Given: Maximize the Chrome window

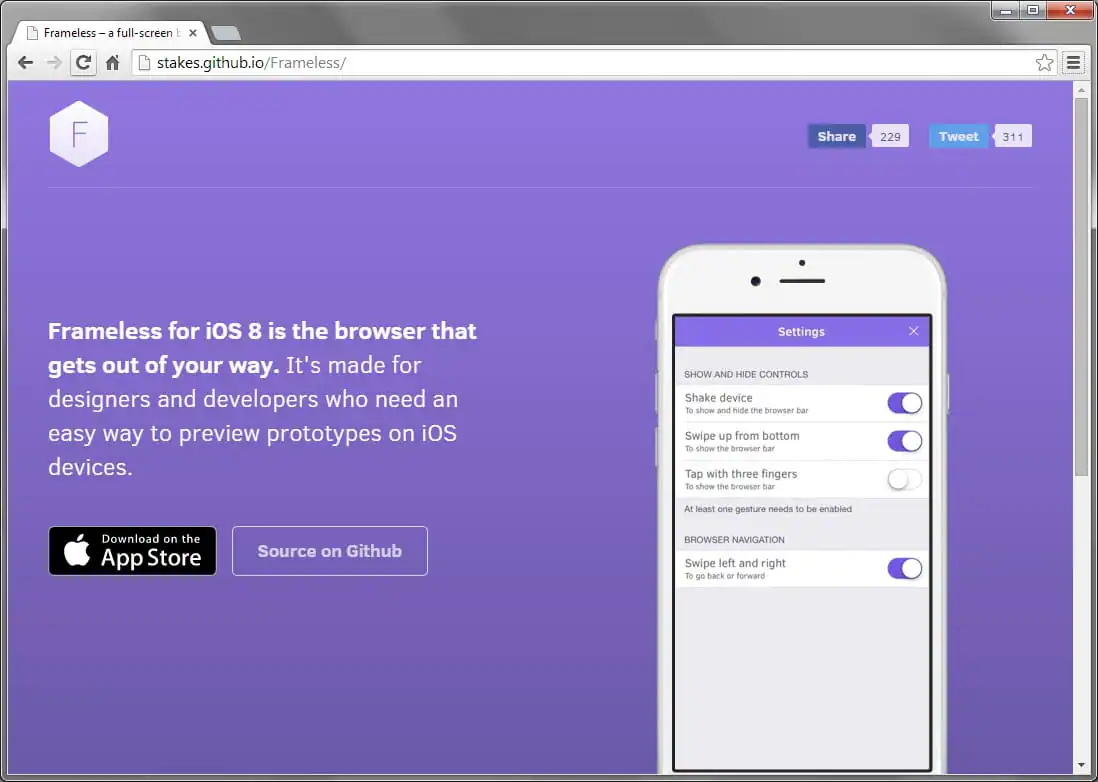Looking at the screenshot, I should pyautogui.click(x=1033, y=11).
